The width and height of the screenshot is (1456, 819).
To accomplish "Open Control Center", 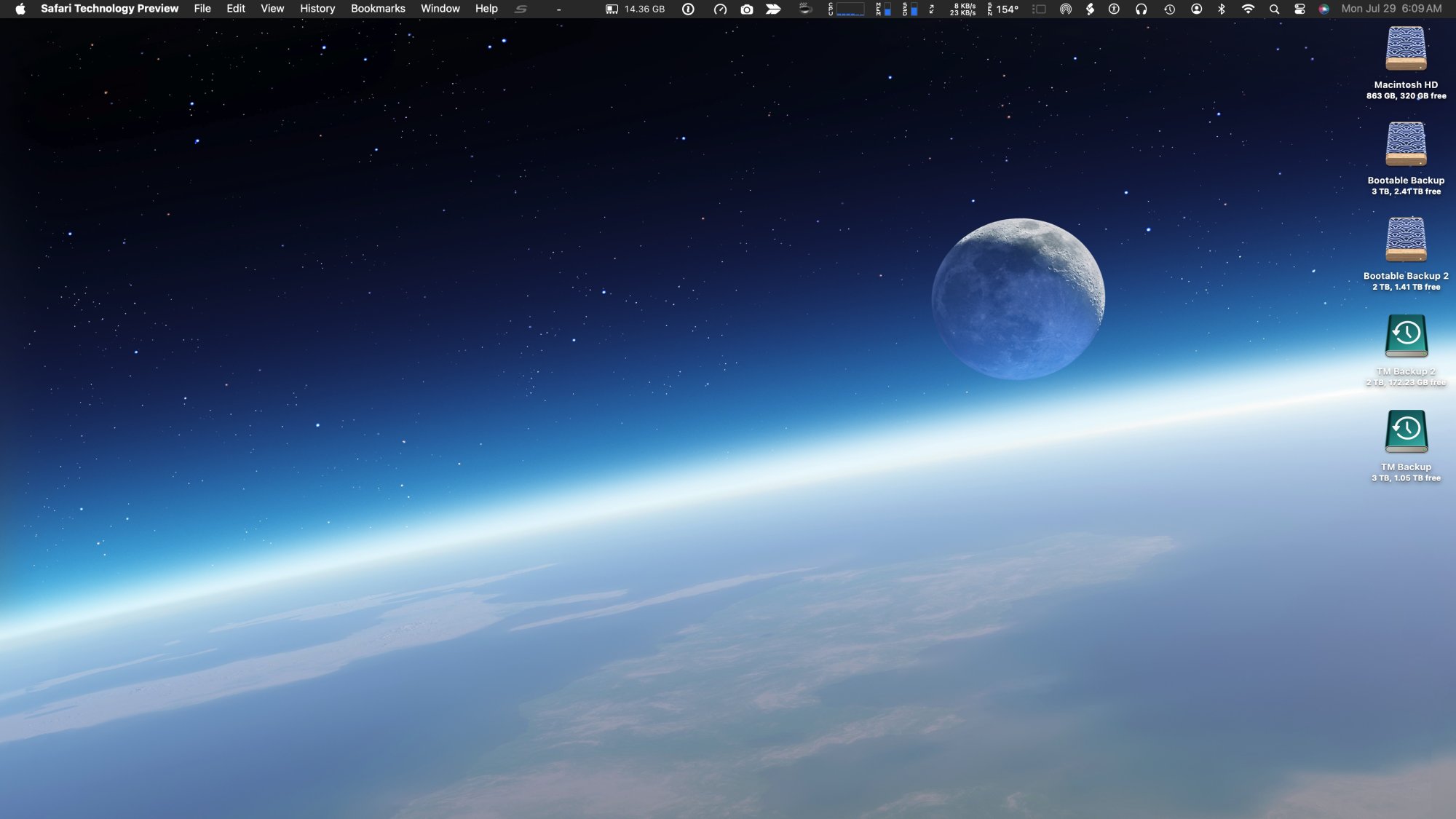I will (1299, 9).
